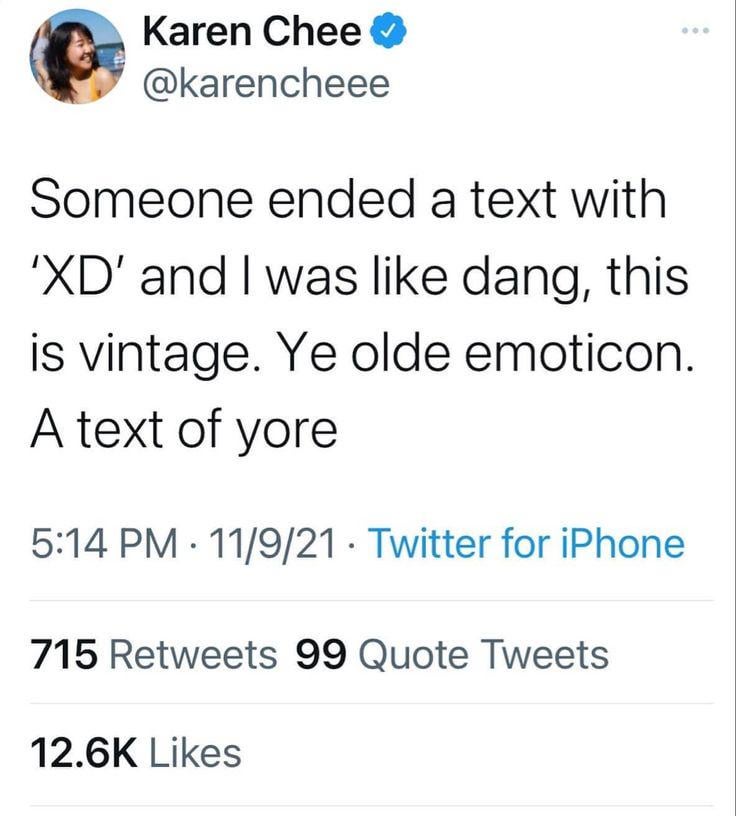Open Karen Chee's profile photo
This screenshot has width=736, height=816.
[x=77, y=57]
